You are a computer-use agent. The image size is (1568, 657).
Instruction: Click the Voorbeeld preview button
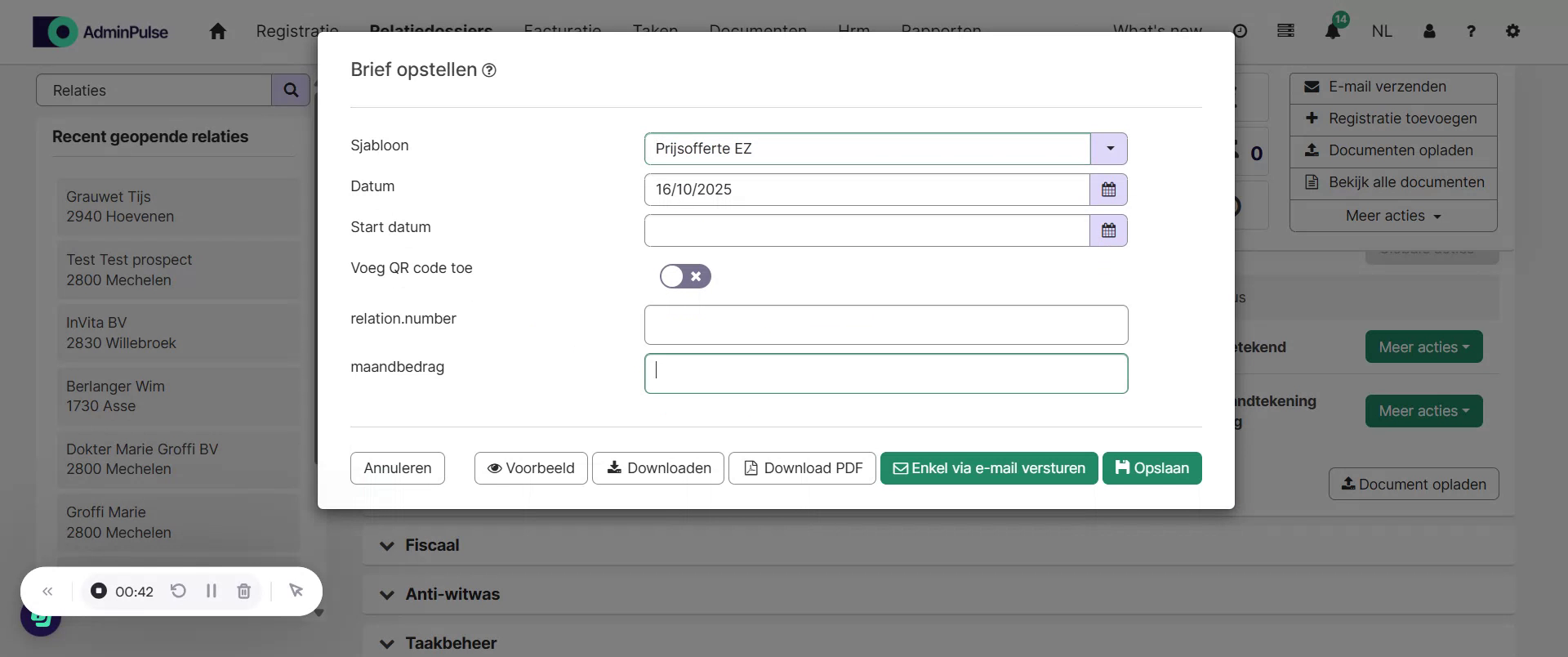click(531, 468)
